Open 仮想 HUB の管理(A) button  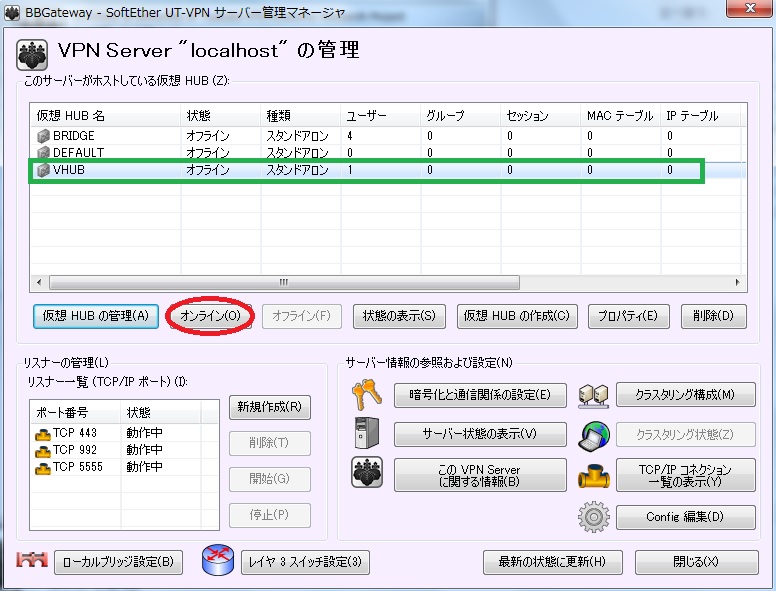coord(96,316)
